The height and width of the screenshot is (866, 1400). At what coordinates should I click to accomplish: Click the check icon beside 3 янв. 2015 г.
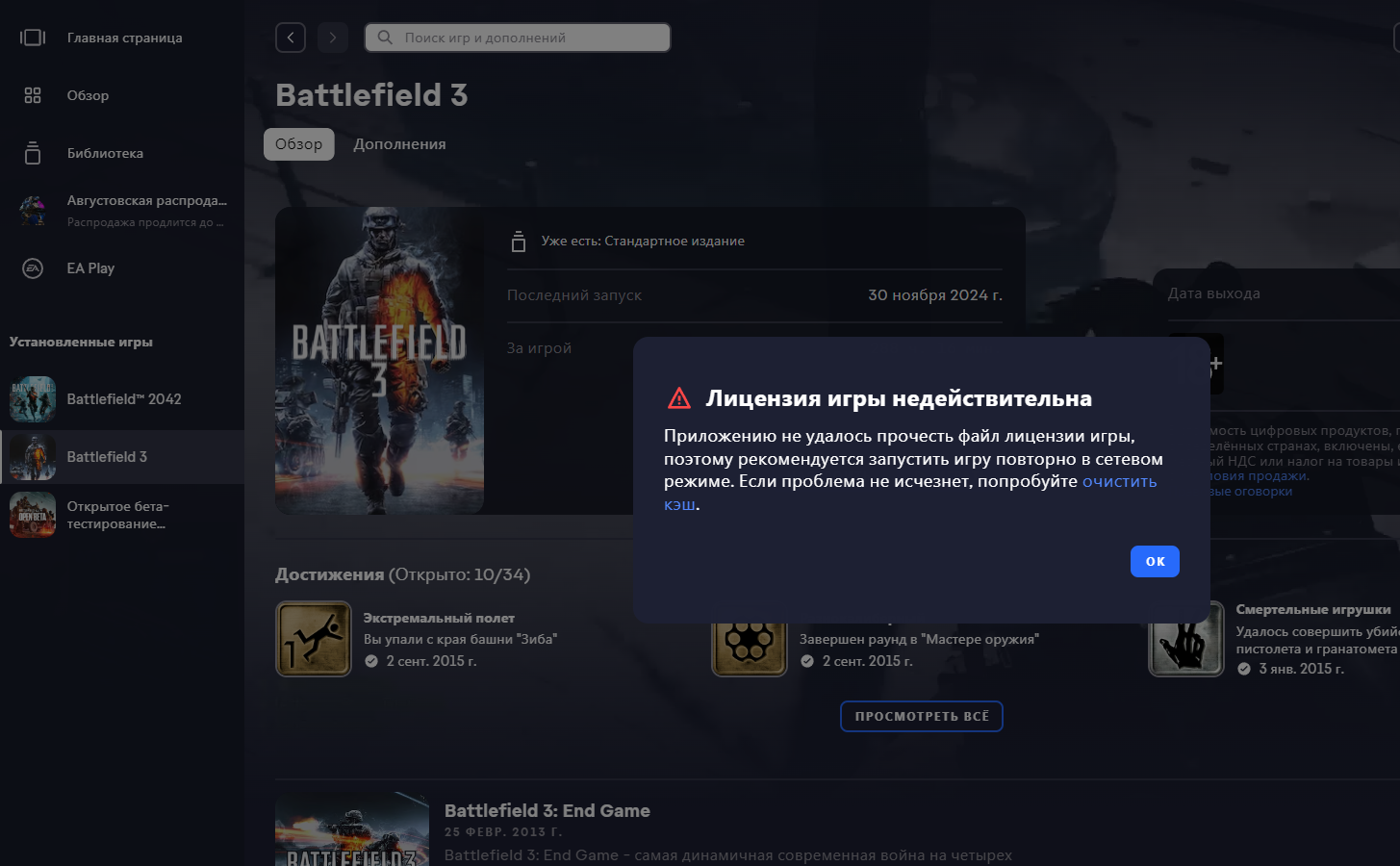1244,669
